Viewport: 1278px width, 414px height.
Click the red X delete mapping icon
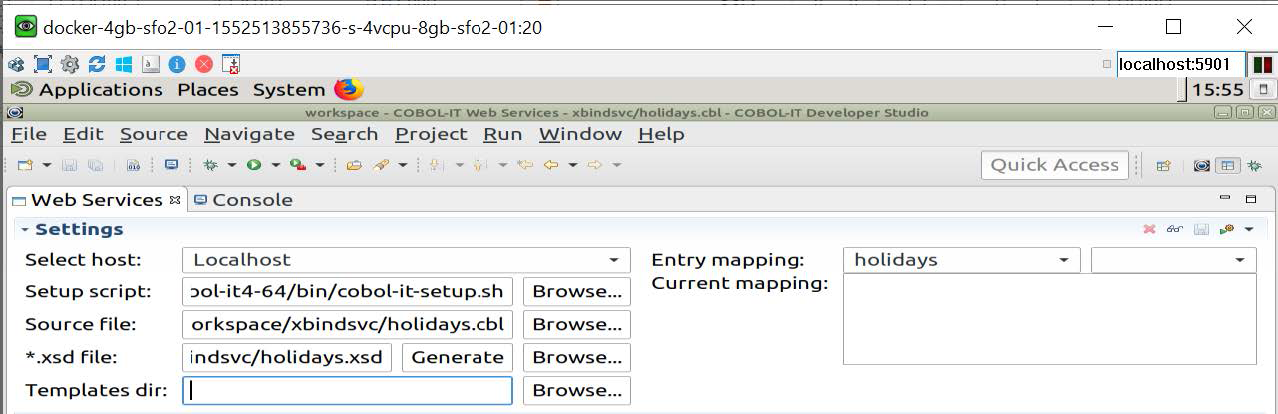click(x=1149, y=229)
